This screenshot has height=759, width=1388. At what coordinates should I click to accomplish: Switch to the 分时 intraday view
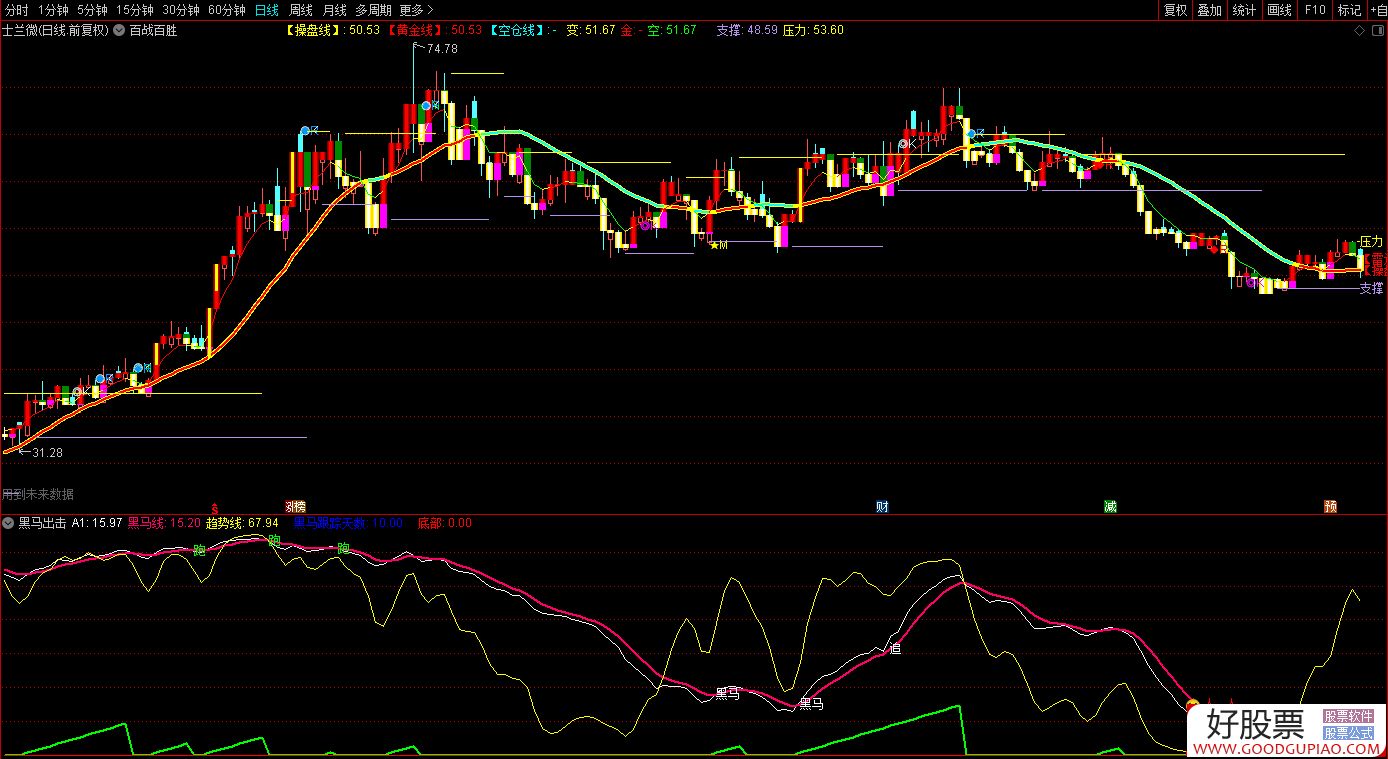point(16,10)
